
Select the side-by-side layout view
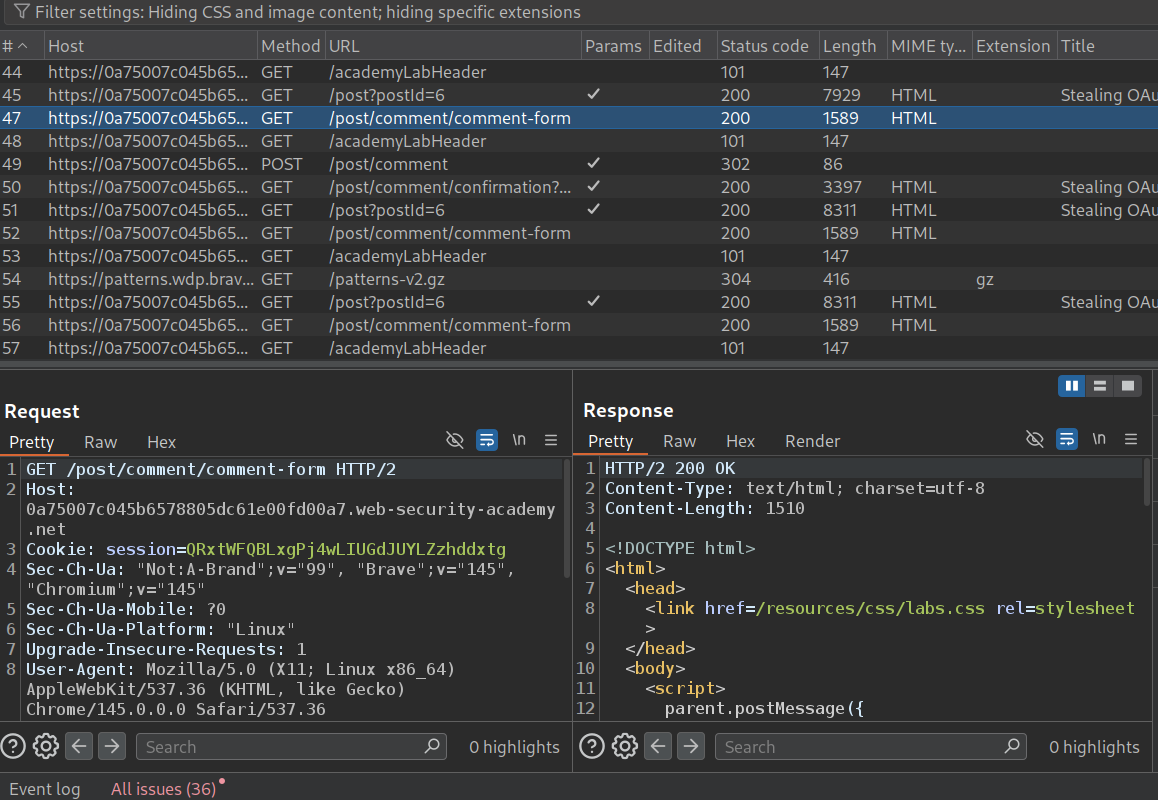click(x=1071, y=386)
